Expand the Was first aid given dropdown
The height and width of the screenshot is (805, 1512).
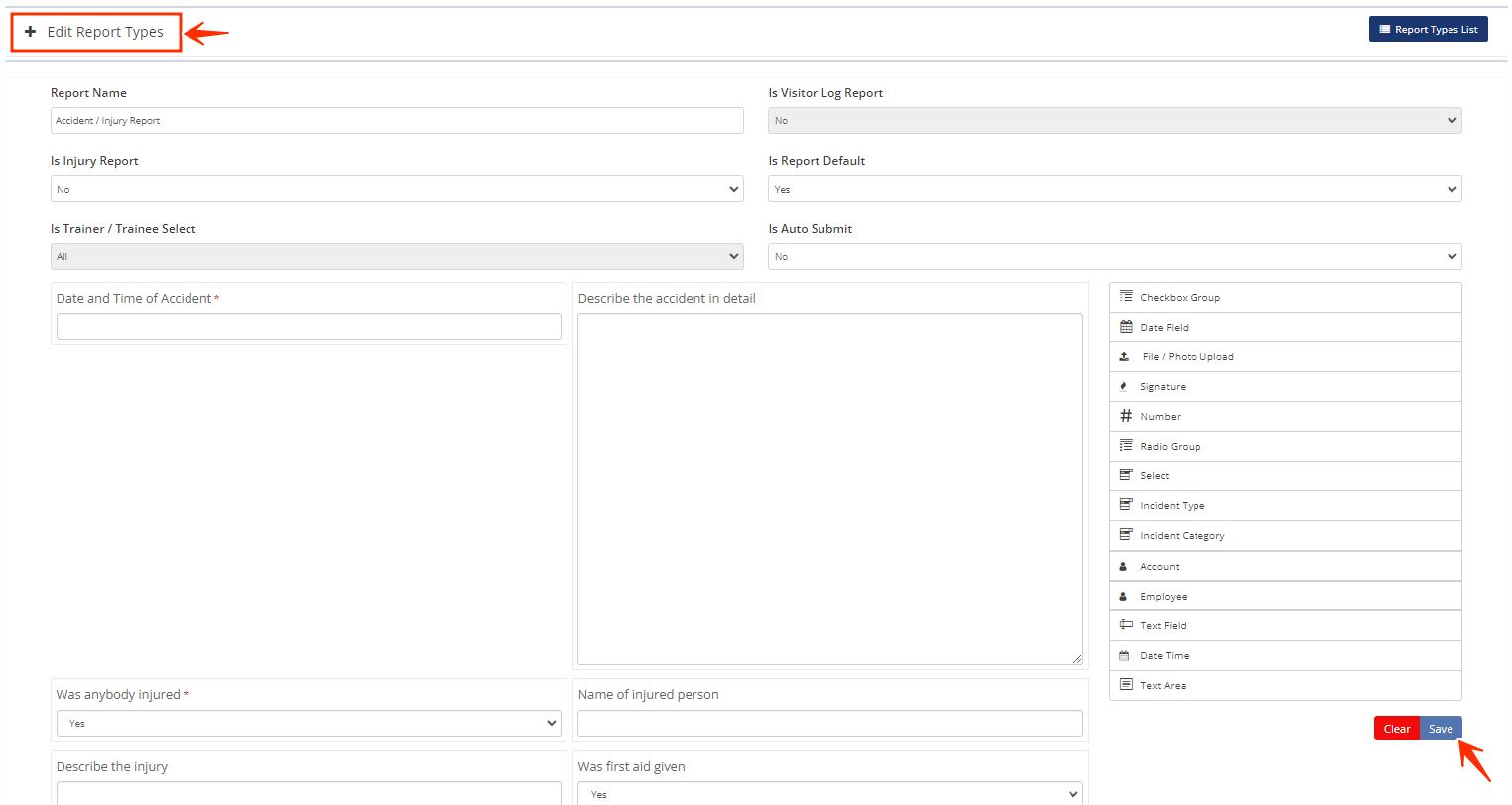pyautogui.click(x=829, y=794)
